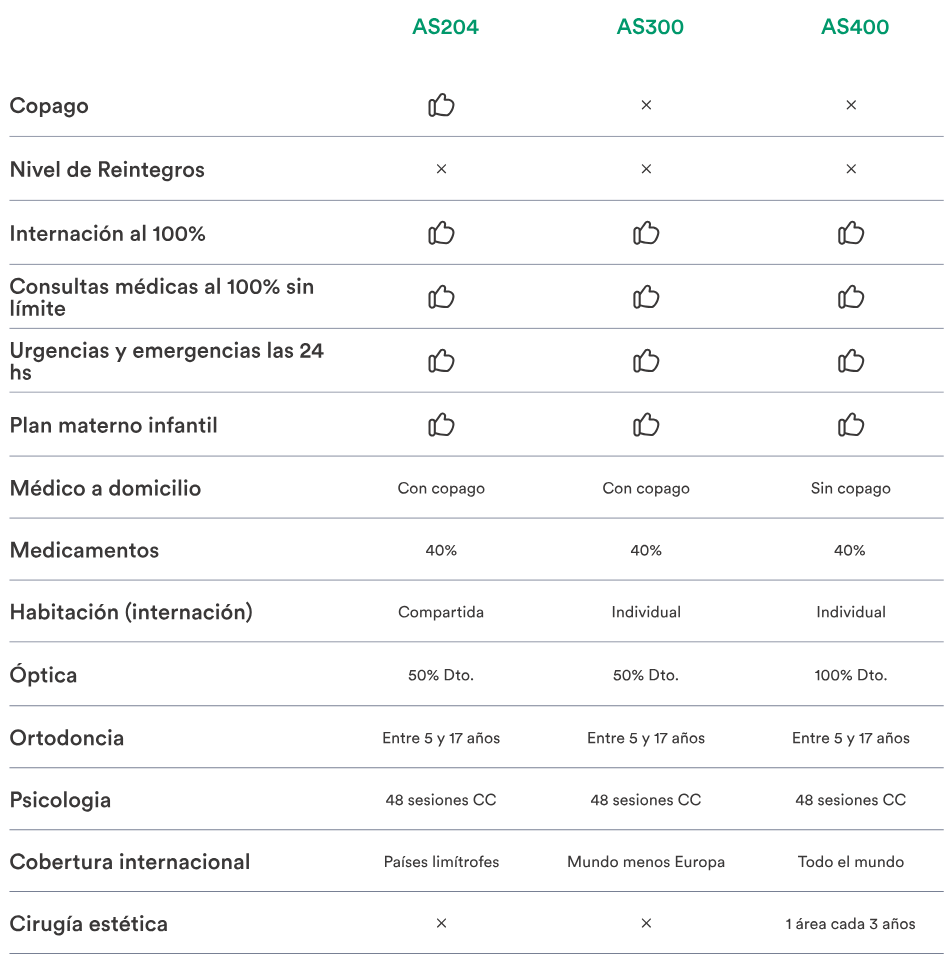944x975 pixels.
Task: Click "Sin copago" under AS400
Action: click(851, 488)
